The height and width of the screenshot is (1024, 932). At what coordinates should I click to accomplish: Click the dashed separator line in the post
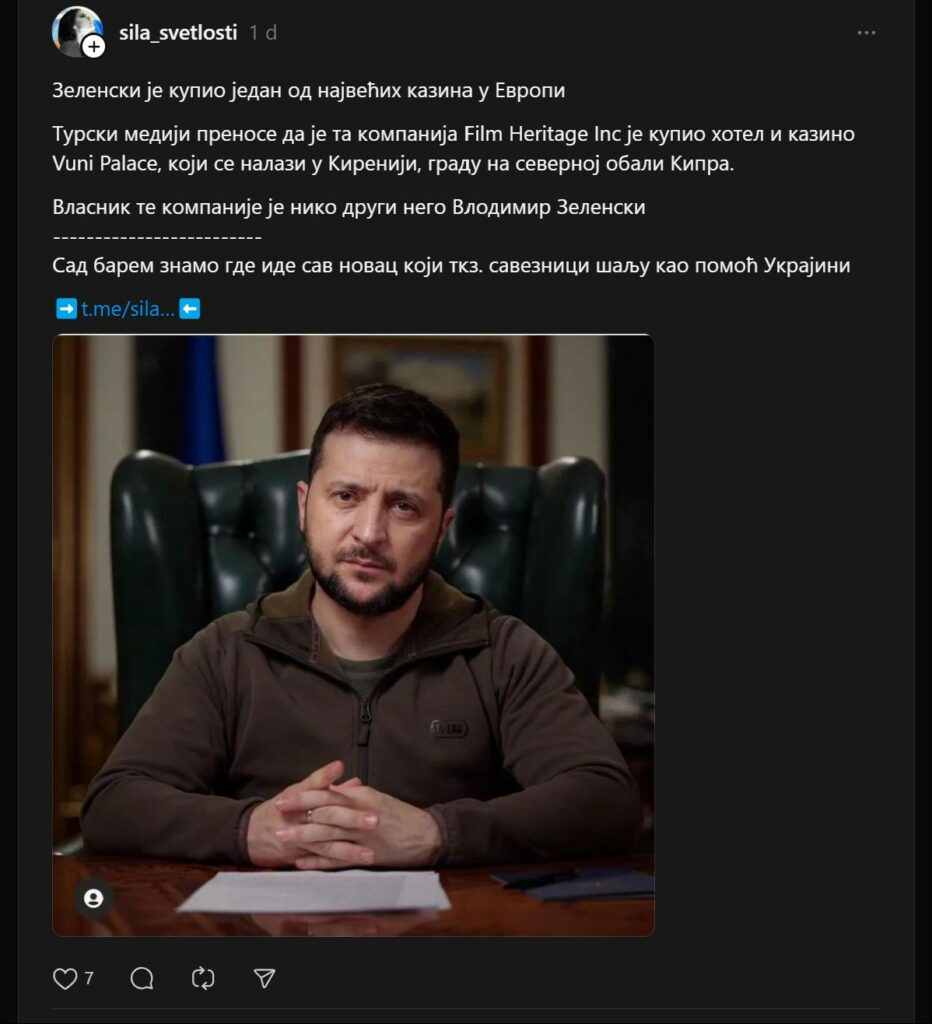pos(157,236)
